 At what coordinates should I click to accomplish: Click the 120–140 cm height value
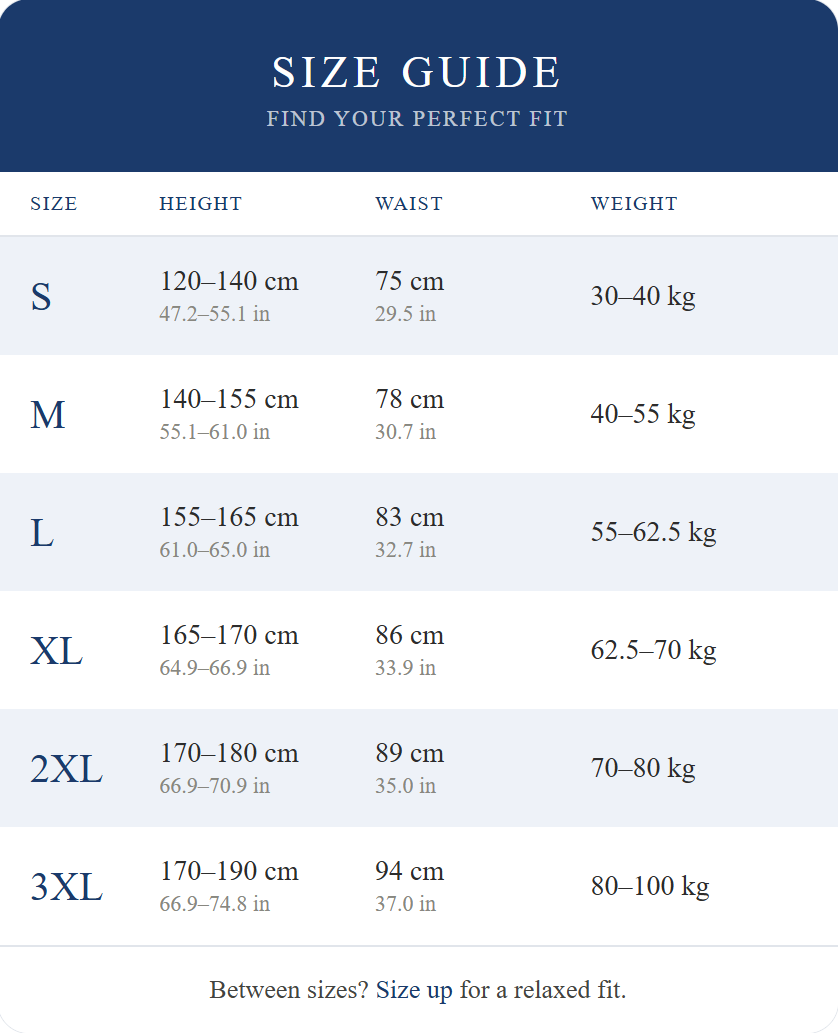(229, 281)
